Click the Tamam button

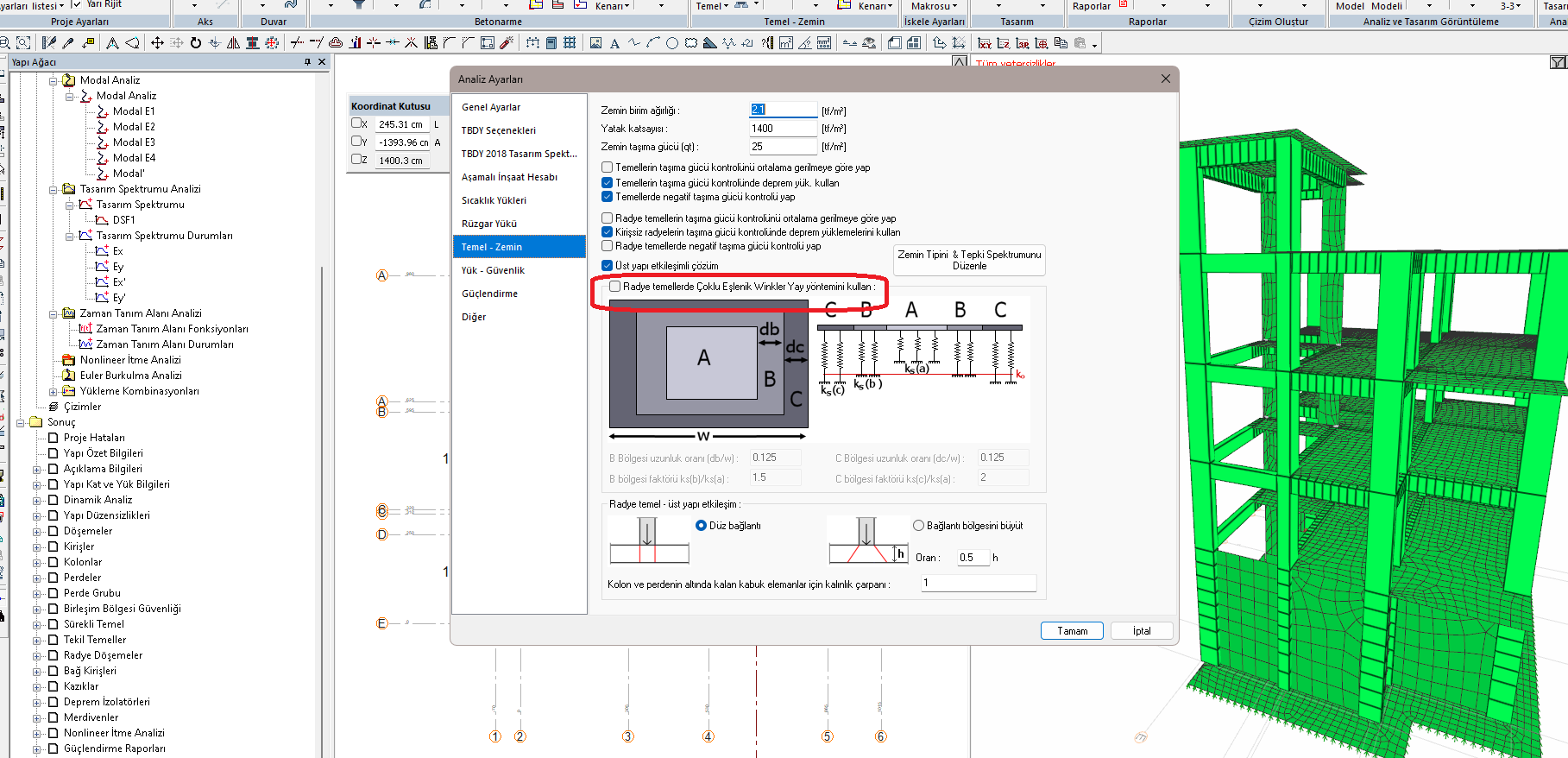pos(1072,631)
